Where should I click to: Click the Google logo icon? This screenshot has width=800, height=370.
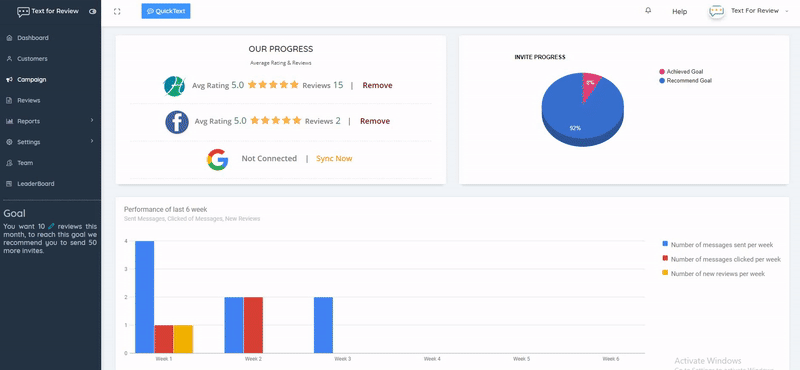point(217,159)
